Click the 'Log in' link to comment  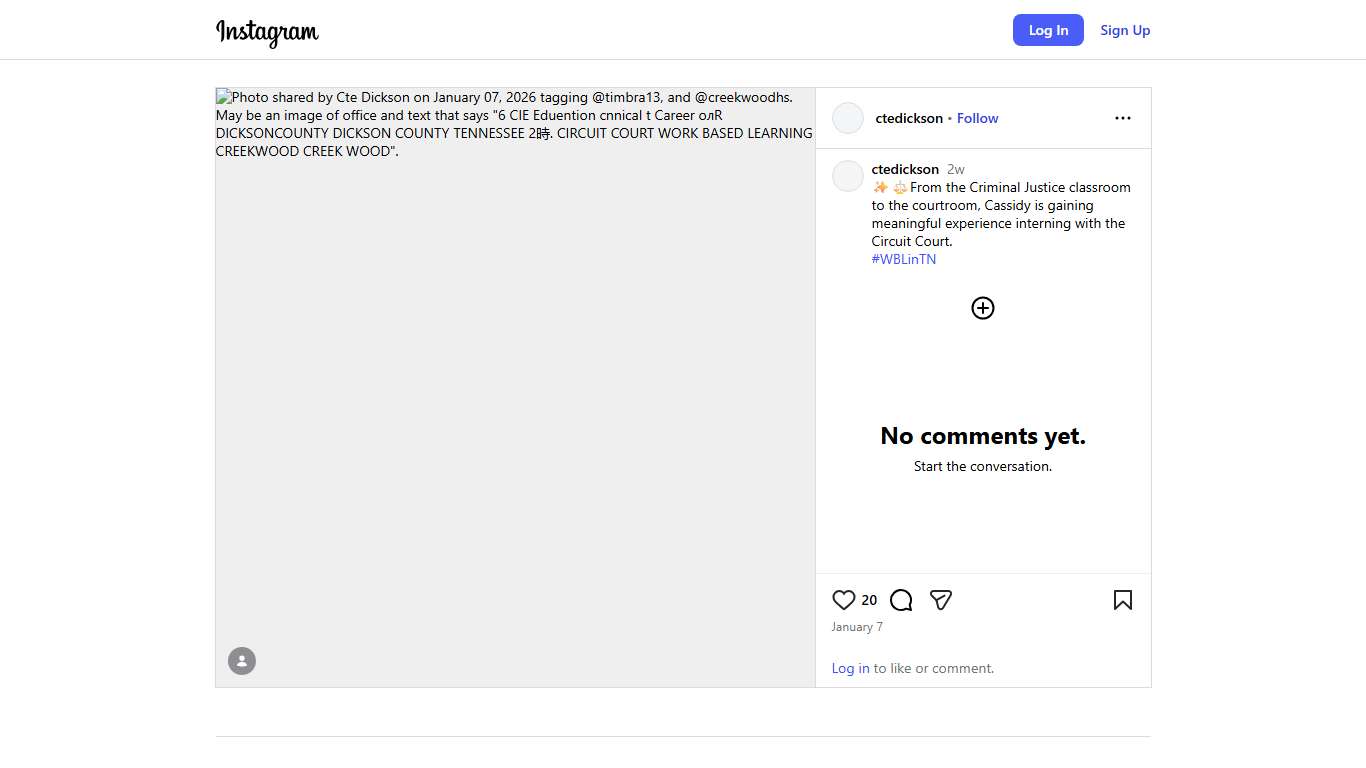coord(850,668)
